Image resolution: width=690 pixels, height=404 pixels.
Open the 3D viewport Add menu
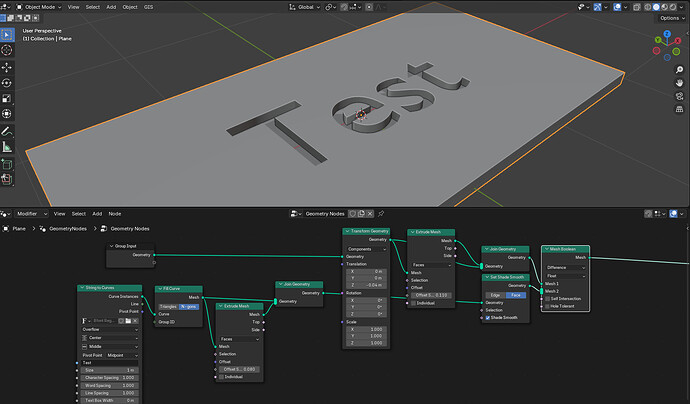[111, 7]
